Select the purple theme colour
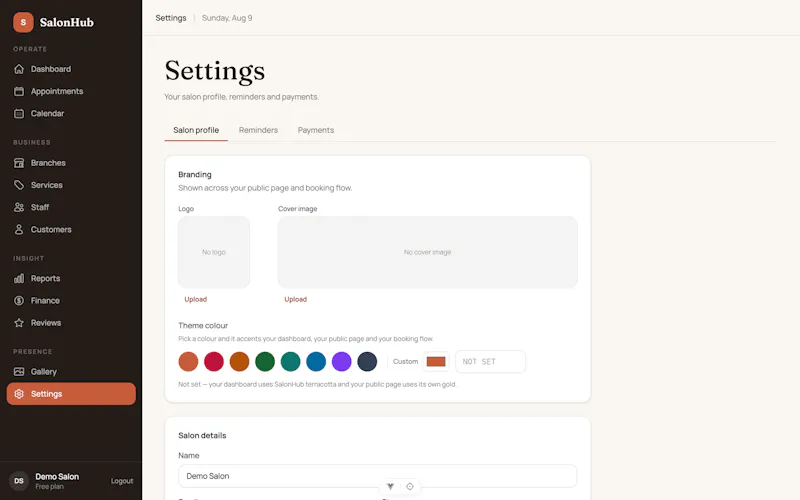The height and width of the screenshot is (500, 800). [341, 361]
